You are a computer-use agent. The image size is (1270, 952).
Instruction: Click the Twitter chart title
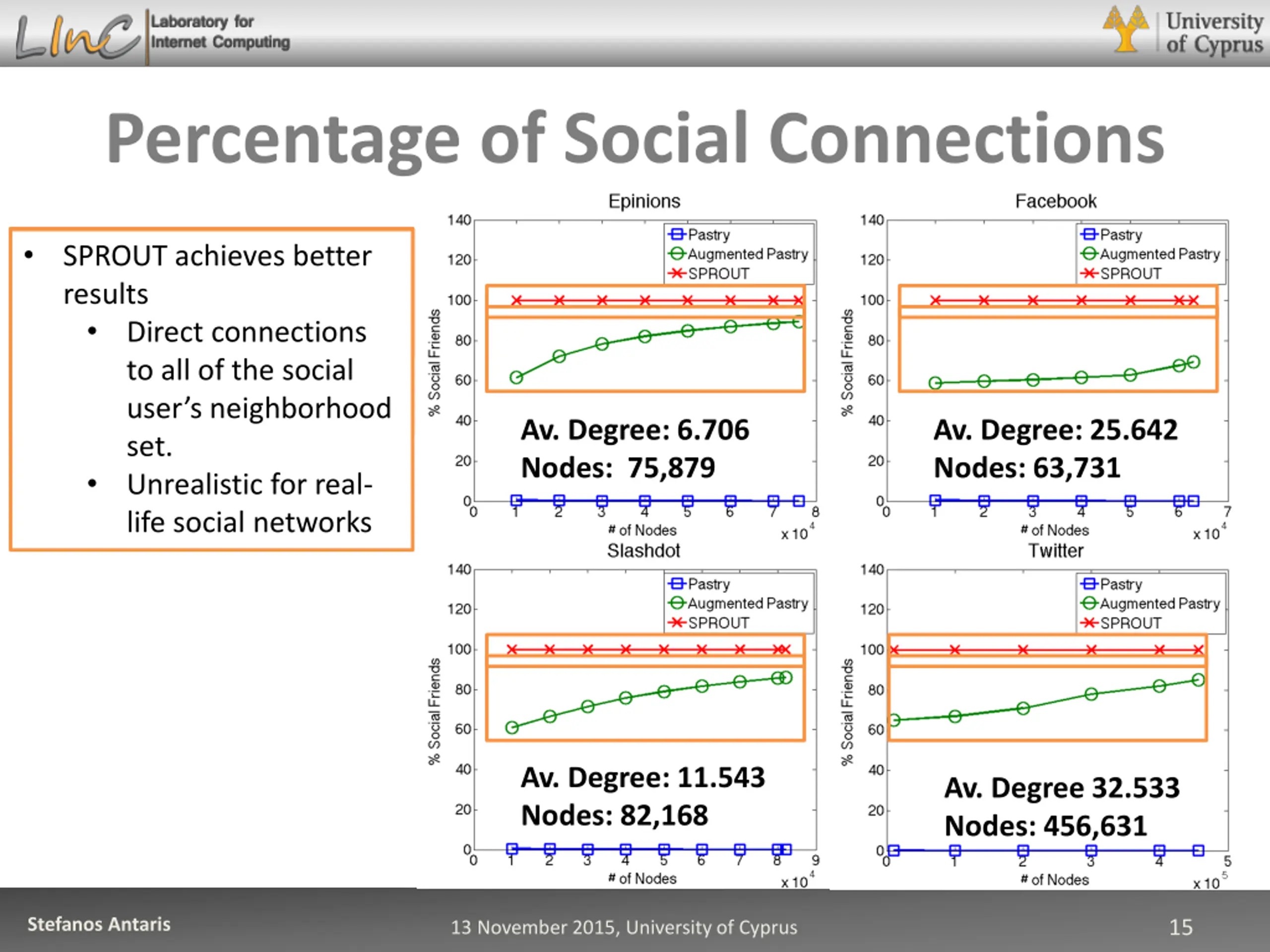(1056, 551)
